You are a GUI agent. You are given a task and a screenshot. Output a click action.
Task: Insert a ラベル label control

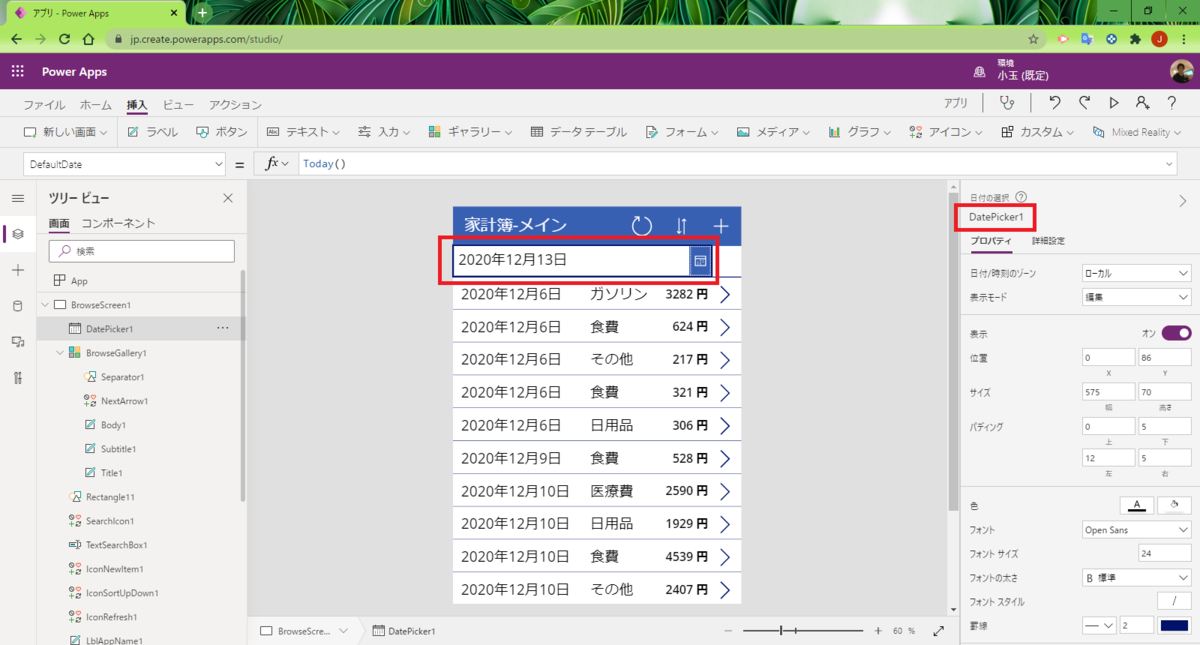tap(153, 132)
